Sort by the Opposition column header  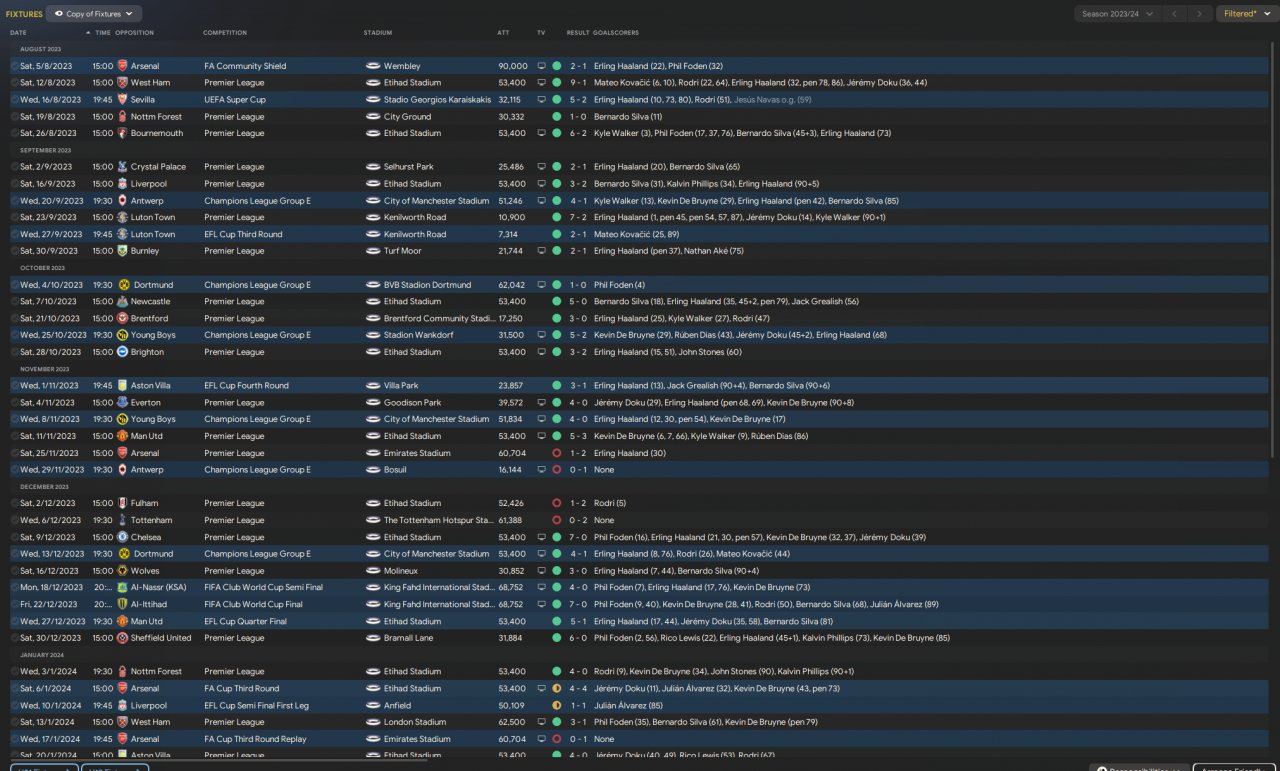135,33
